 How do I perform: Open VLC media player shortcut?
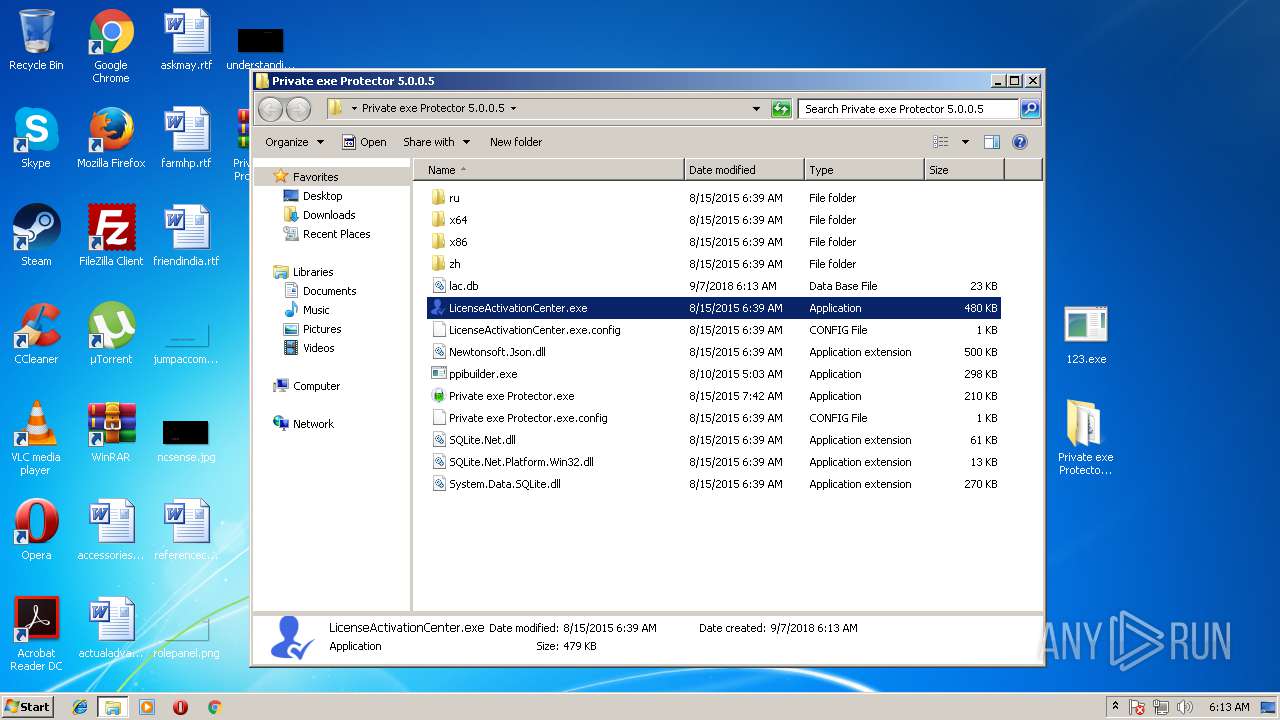point(36,438)
